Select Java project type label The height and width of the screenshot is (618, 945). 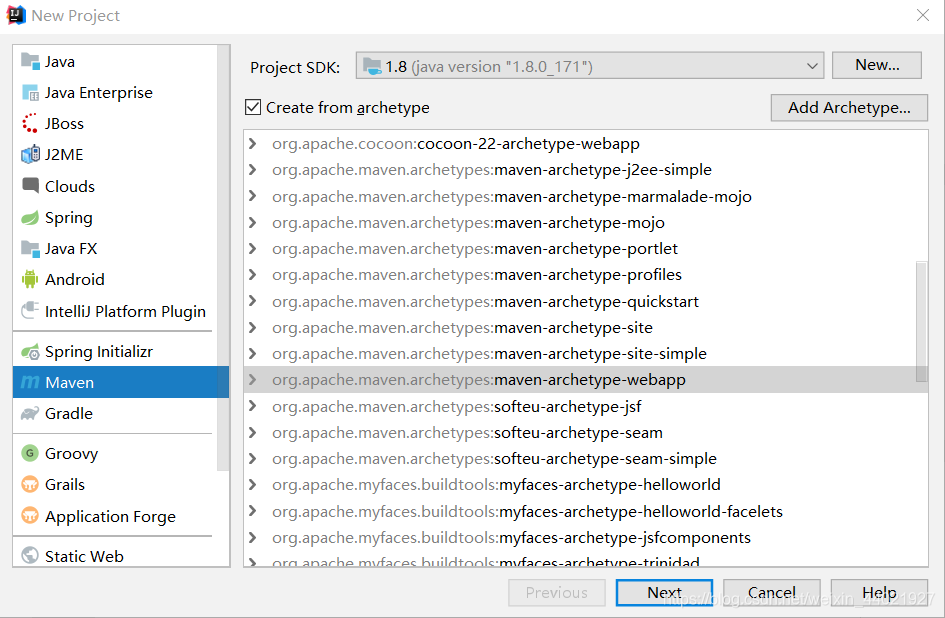(x=60, y=61)
